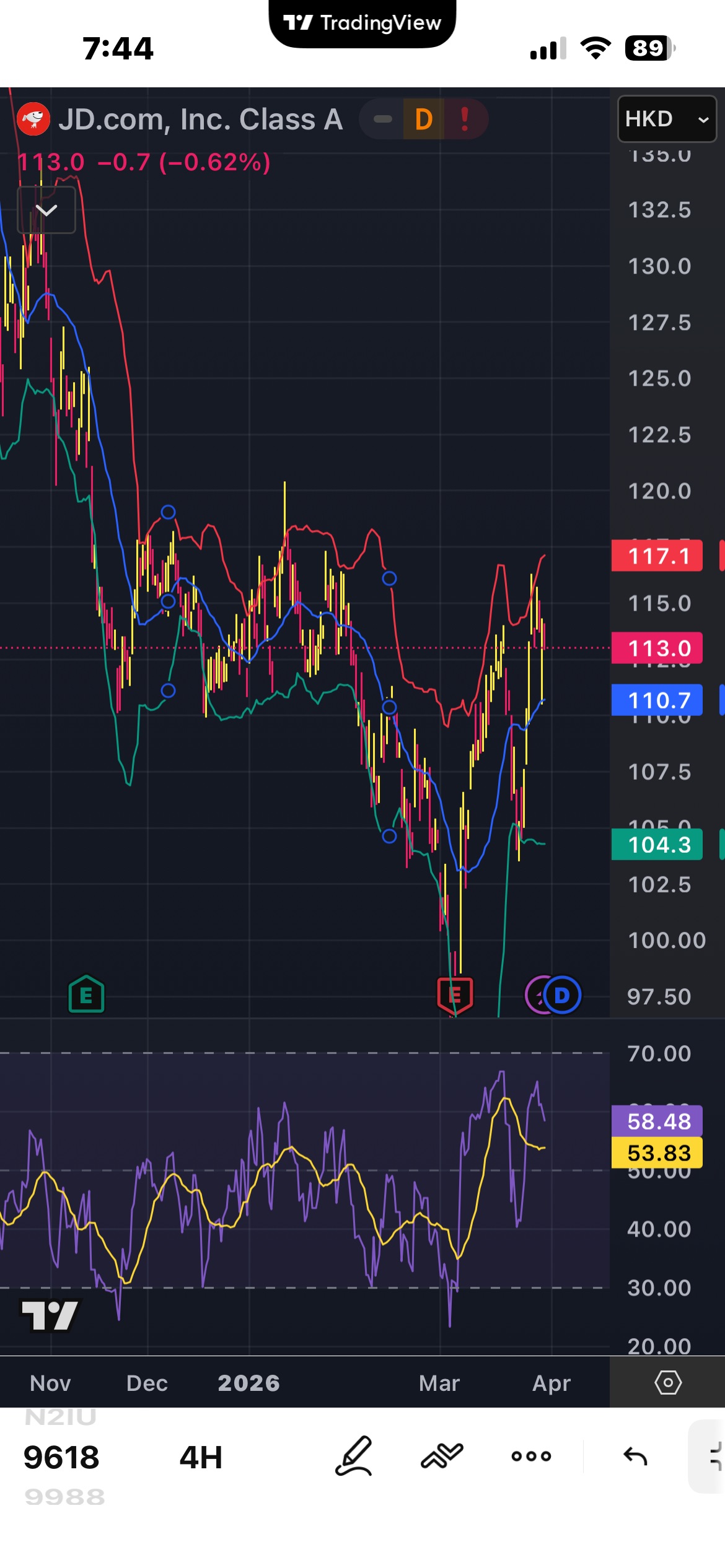This screenshot has width=725, height=1568.
Task: Tap the red 117.1 price label
Action: [x=657, y=556]
